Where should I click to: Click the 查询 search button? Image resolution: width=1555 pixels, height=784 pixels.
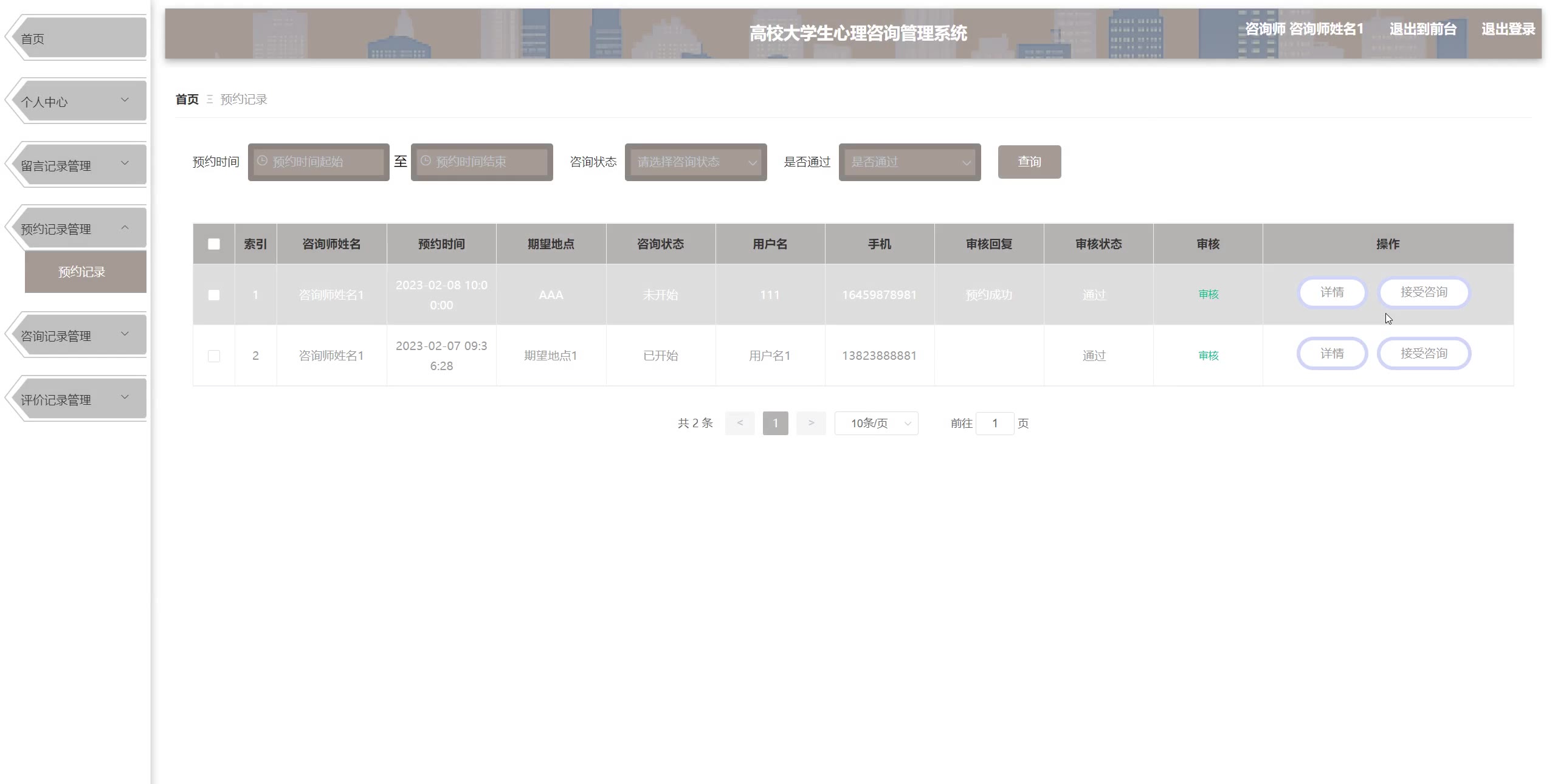(1029, 162)
